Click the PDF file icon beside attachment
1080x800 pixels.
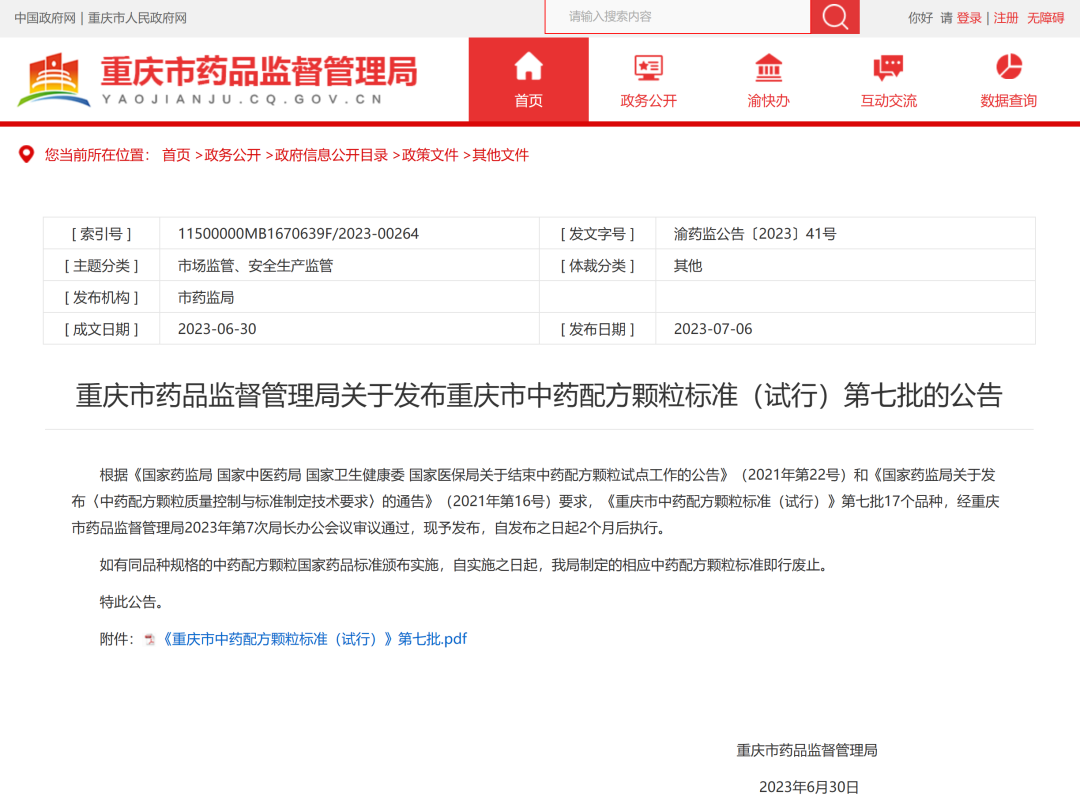pyautogui.click(x=149, y=639)
